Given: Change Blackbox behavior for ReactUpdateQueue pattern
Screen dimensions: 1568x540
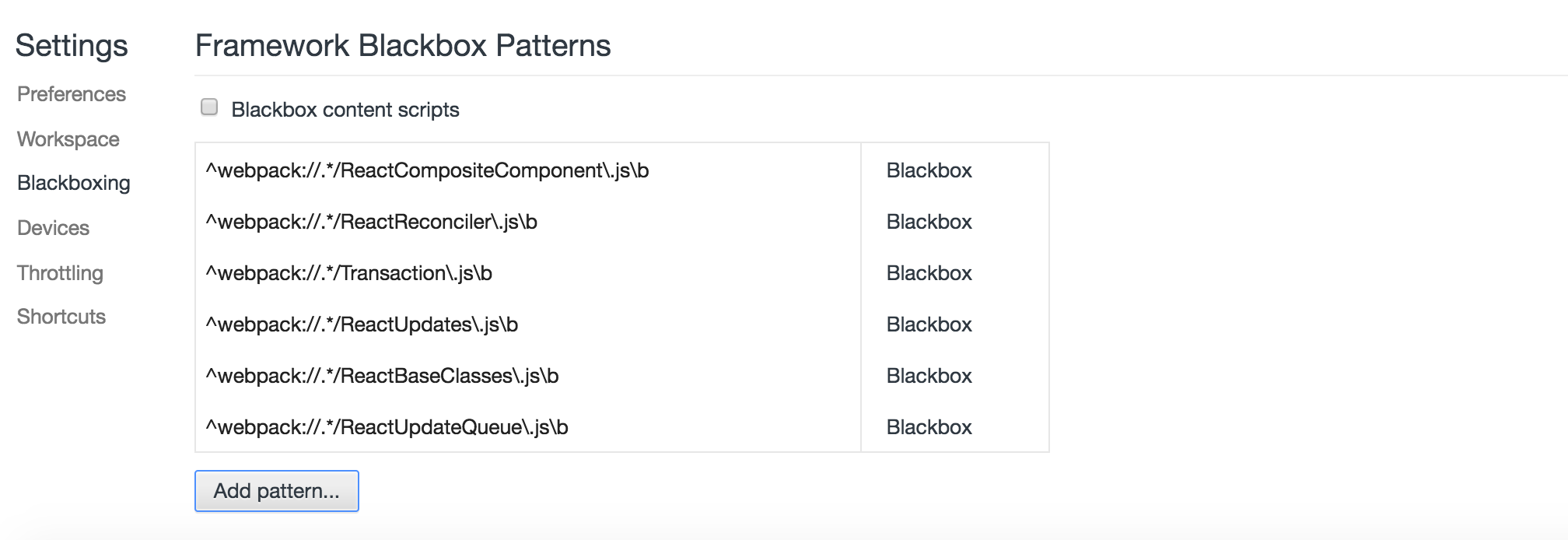Looking at the screenshot, I should pyautogui.click(x=929, y=427).
